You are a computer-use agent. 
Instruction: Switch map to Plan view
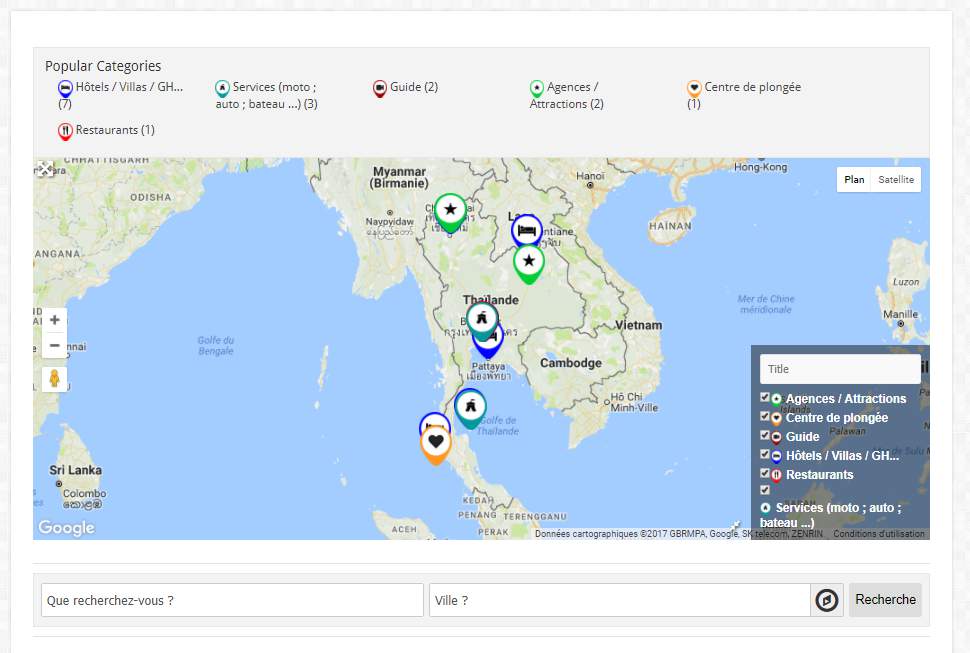point(854,179)
